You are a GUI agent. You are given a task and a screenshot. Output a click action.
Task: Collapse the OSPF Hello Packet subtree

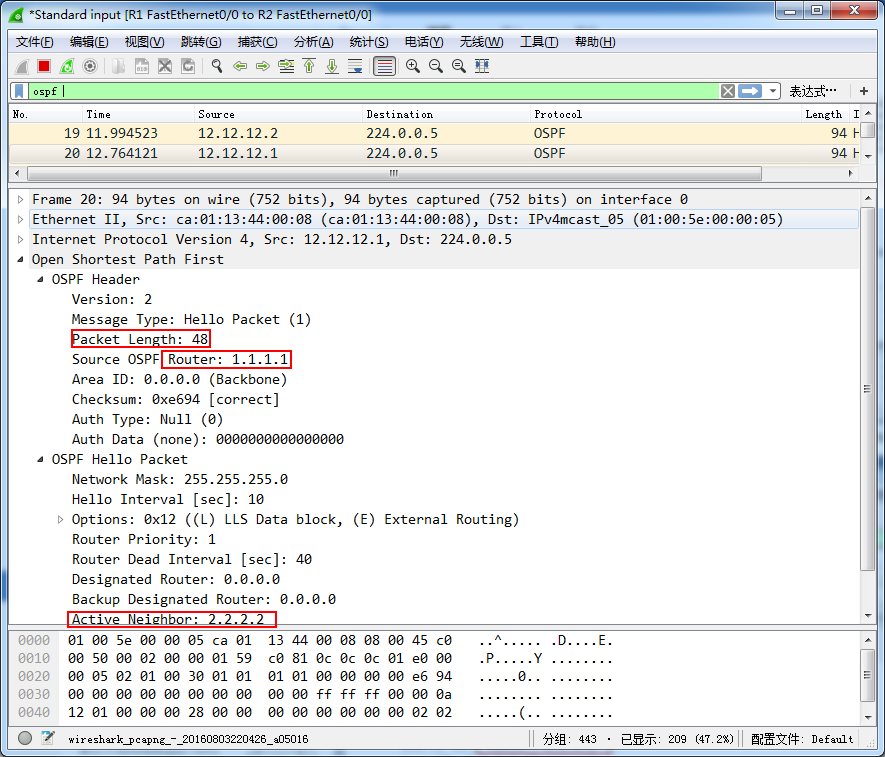coord(40,459)
